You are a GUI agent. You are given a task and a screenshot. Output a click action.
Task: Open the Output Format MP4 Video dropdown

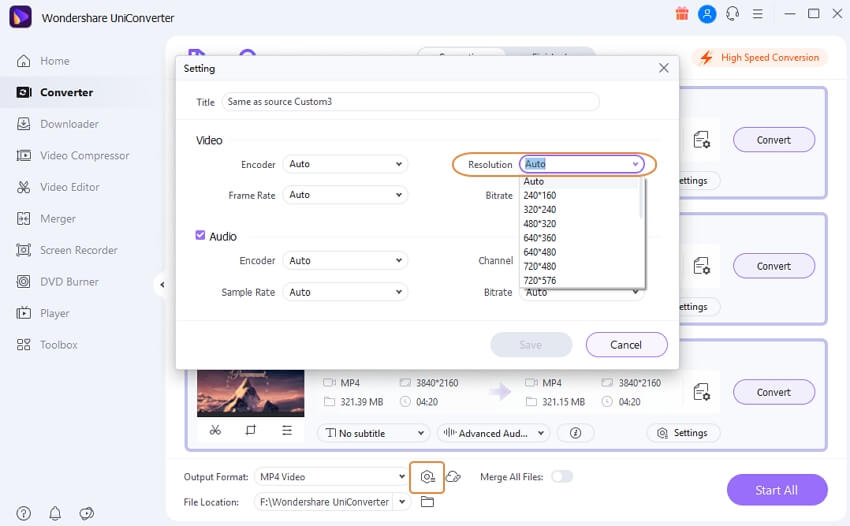point(332,477)
